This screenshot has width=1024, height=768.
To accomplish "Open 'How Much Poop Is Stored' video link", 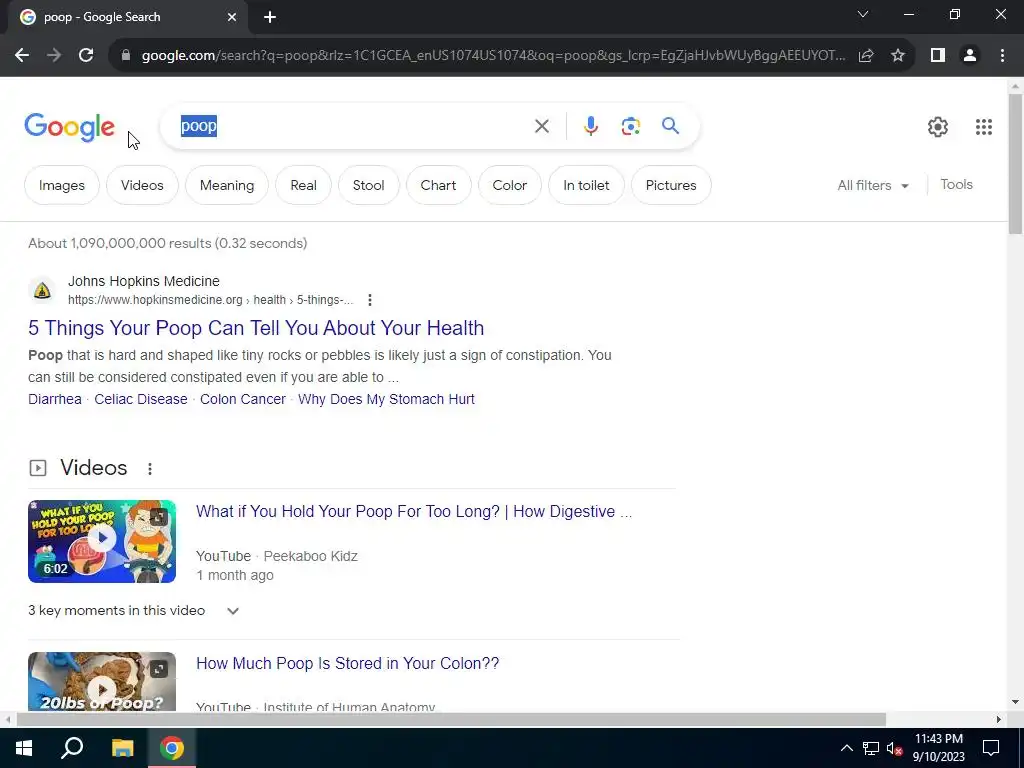I will tap(347, 664).
